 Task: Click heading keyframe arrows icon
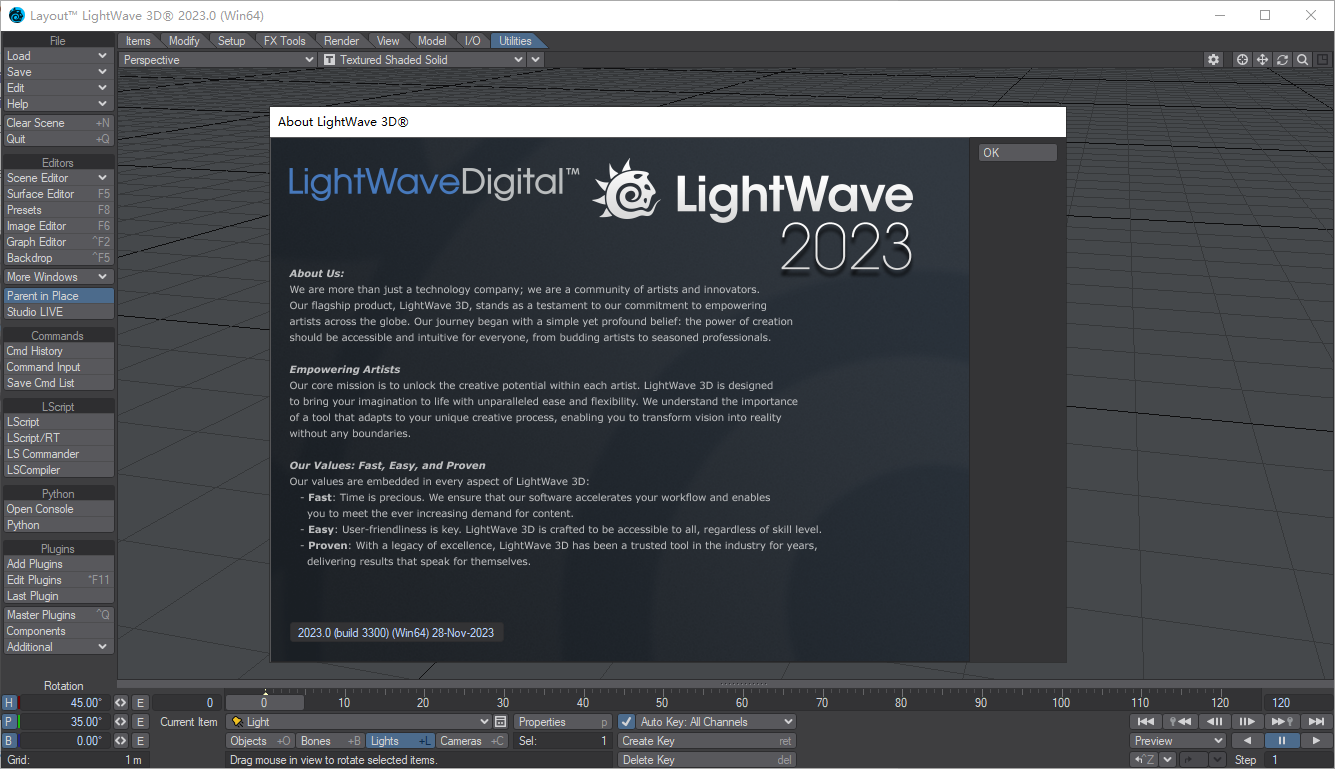tap(121, 703)
